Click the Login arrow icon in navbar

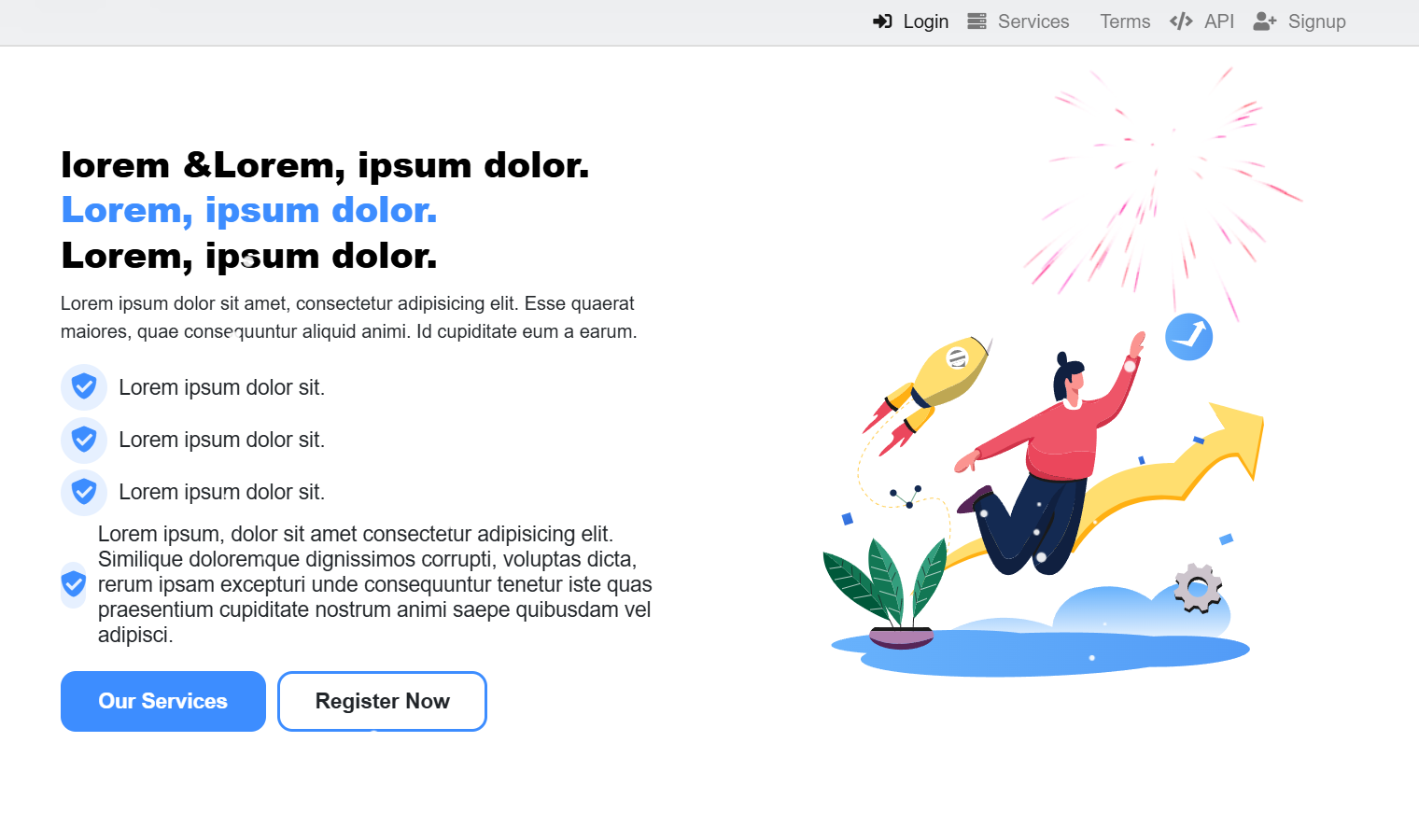click(882, 21)
